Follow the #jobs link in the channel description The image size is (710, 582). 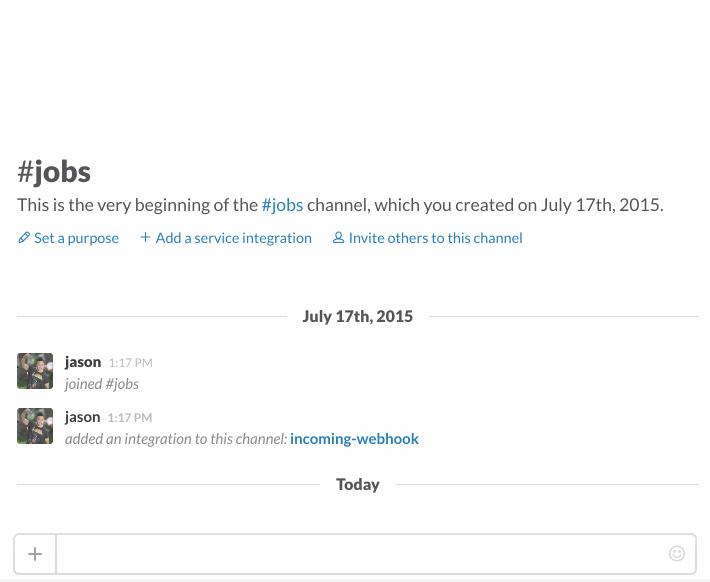click(282, 206)
